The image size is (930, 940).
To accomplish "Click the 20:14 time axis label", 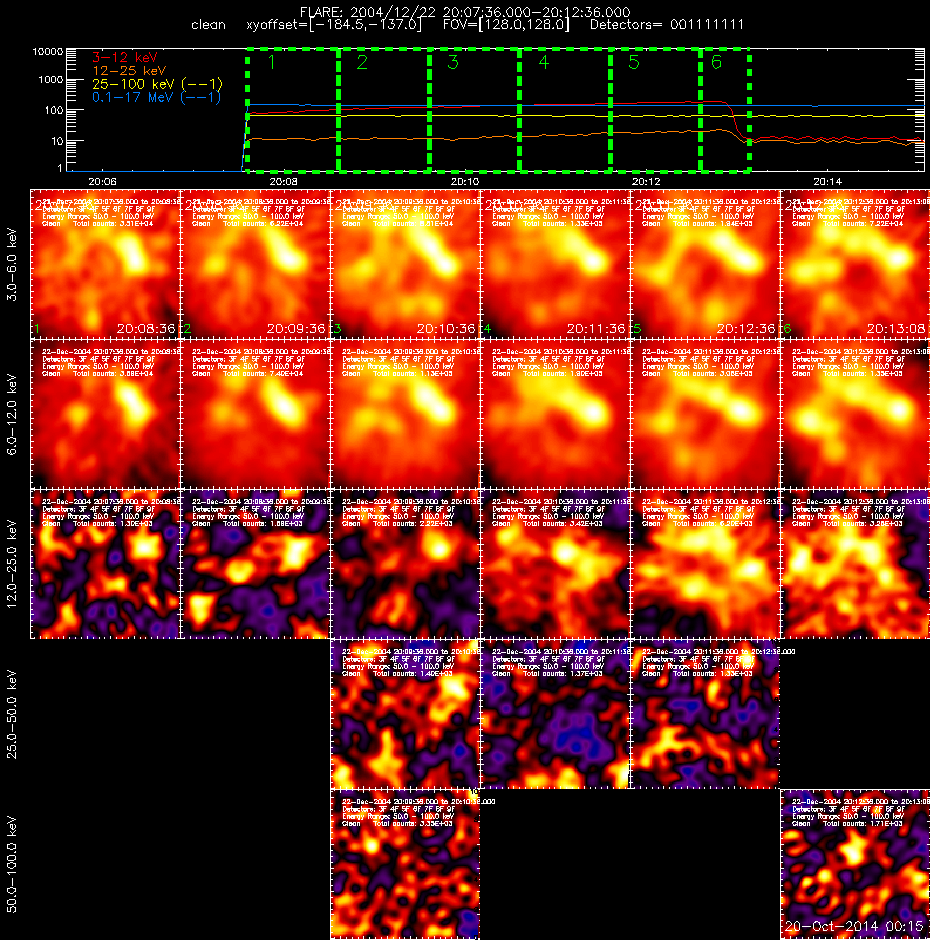I will (827, 181).
